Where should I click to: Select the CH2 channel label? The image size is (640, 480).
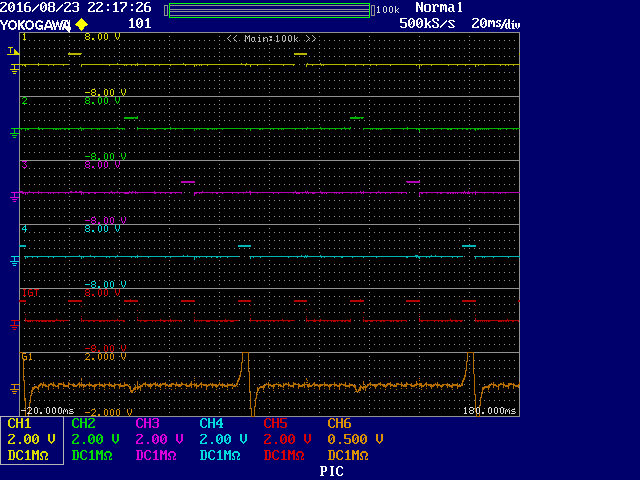pos(83,424)
